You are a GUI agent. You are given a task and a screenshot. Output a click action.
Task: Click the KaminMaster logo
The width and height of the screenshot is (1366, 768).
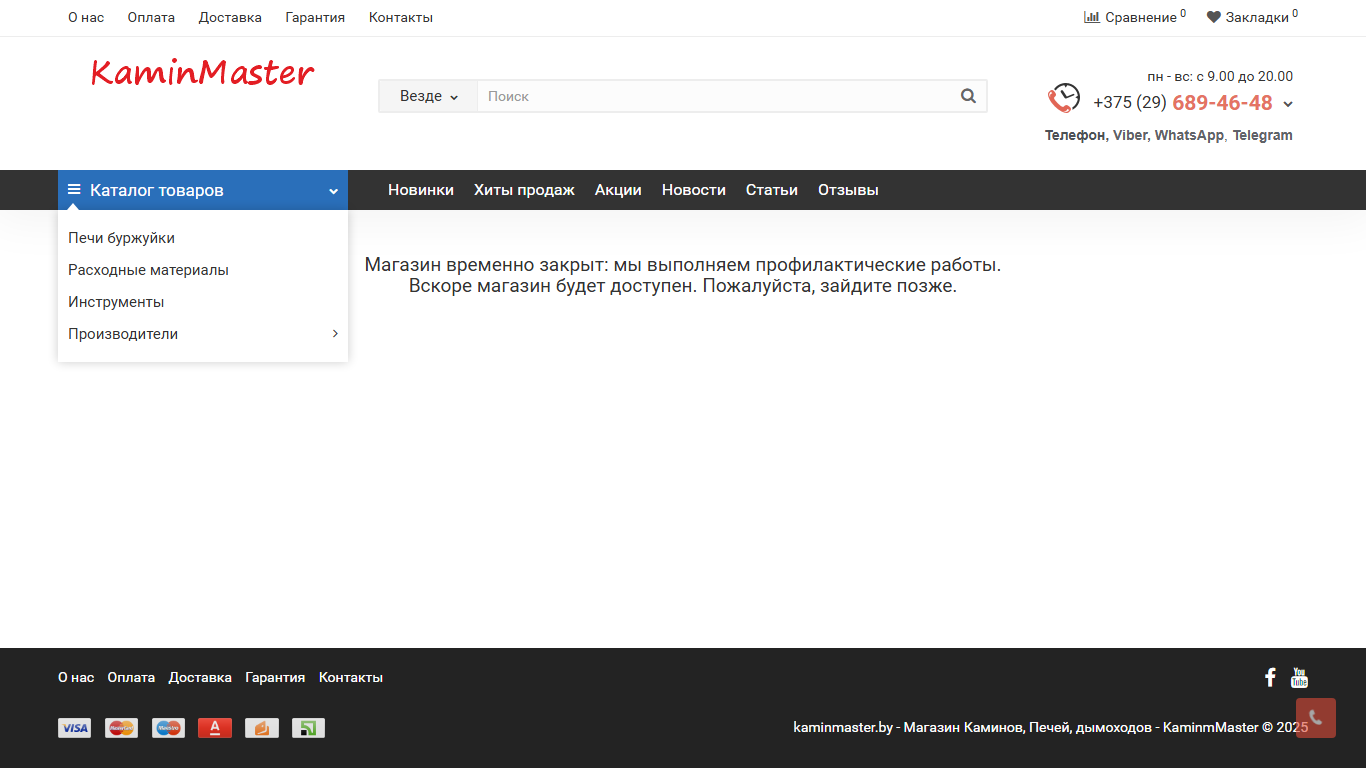click(x=202, y=73)
